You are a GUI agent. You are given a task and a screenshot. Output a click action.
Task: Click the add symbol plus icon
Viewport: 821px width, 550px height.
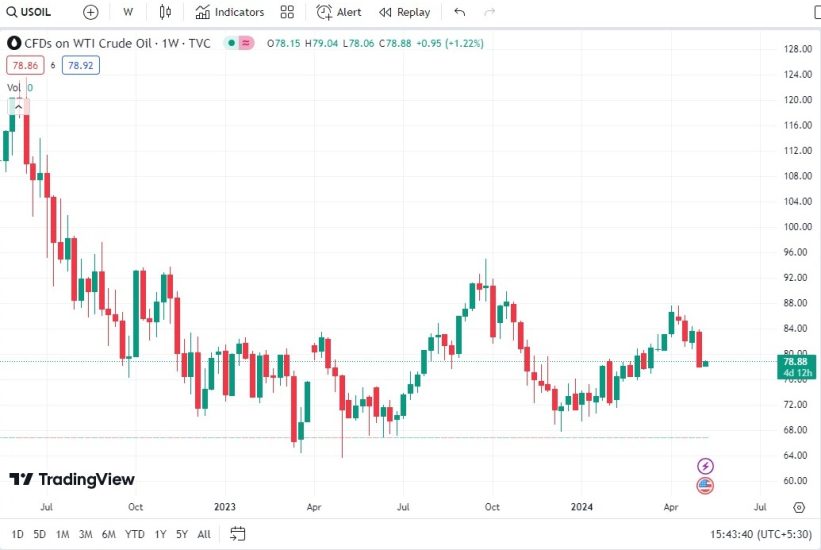pyautogui.click(x=91, y=12)
